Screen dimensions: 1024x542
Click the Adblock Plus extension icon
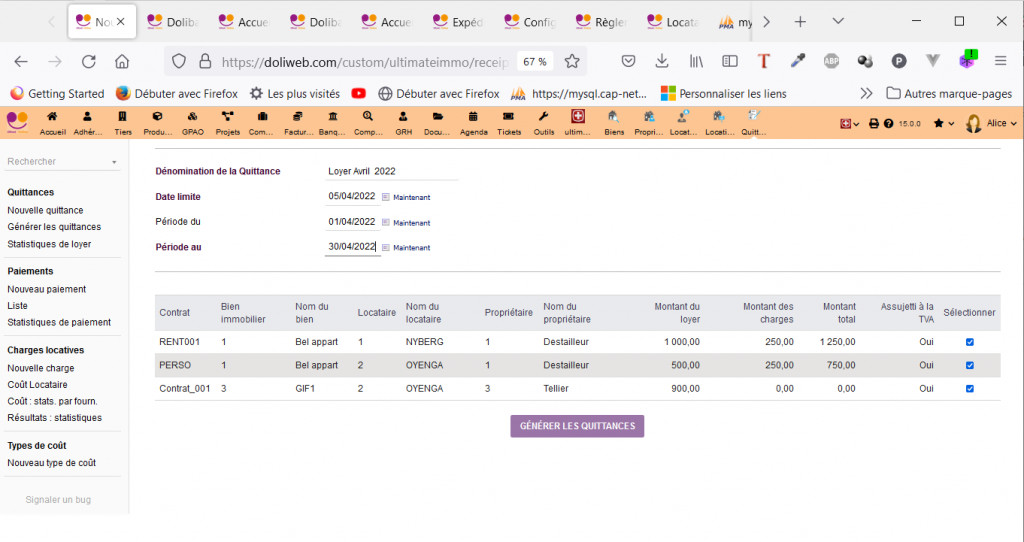[831, 61]
